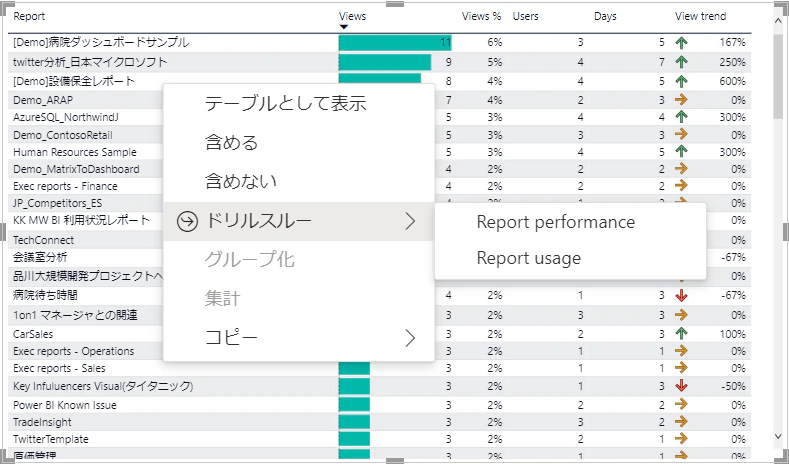This screenshot has height=464, width=789.
Task: Select TechConnect report name
Action: click(x=43, y=240)
